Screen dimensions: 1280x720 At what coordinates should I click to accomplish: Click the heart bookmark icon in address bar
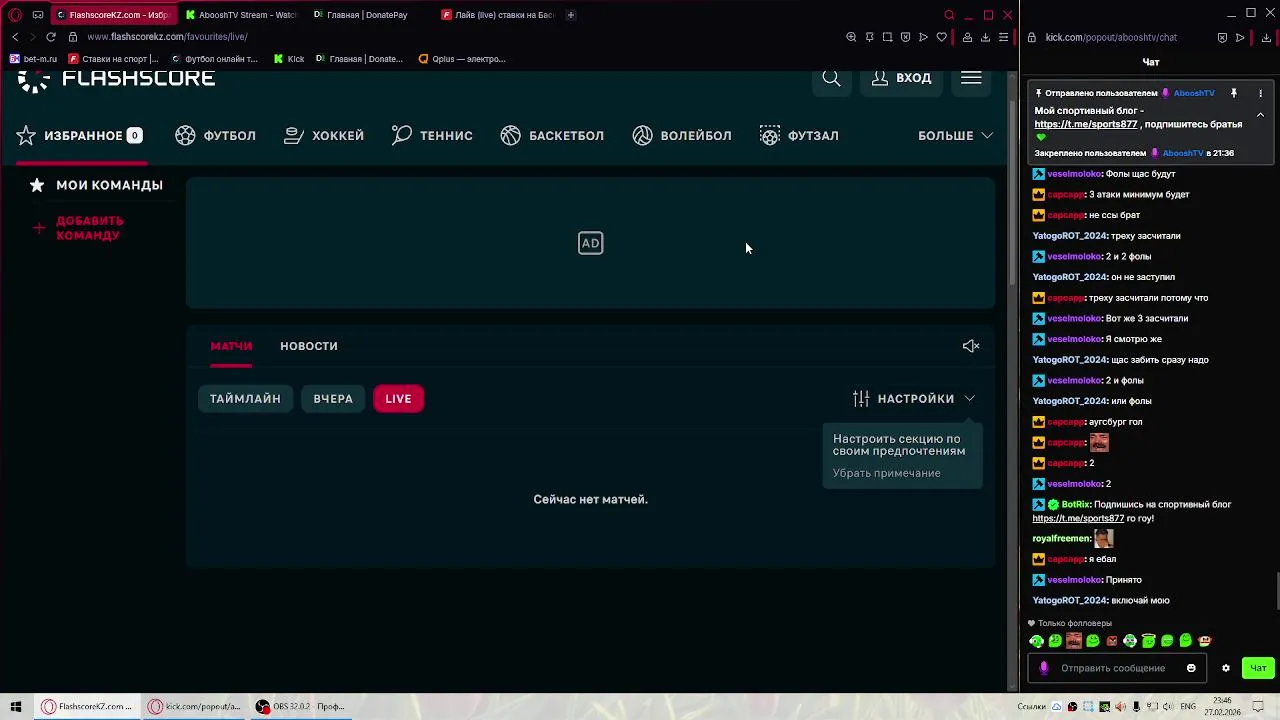coord(941,37)
